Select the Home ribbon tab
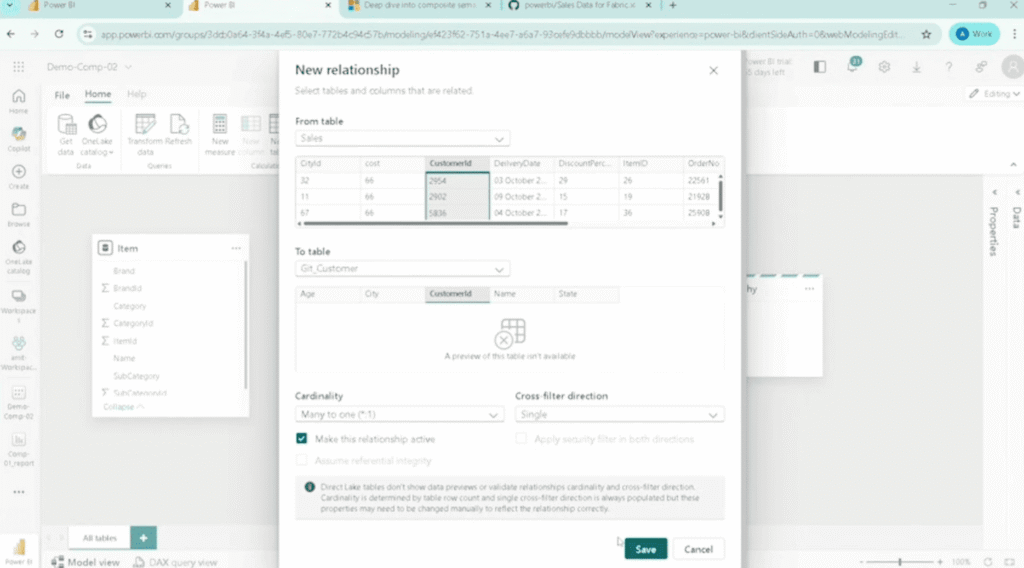This screenshot has width=1024, height=568. (97, 94)
